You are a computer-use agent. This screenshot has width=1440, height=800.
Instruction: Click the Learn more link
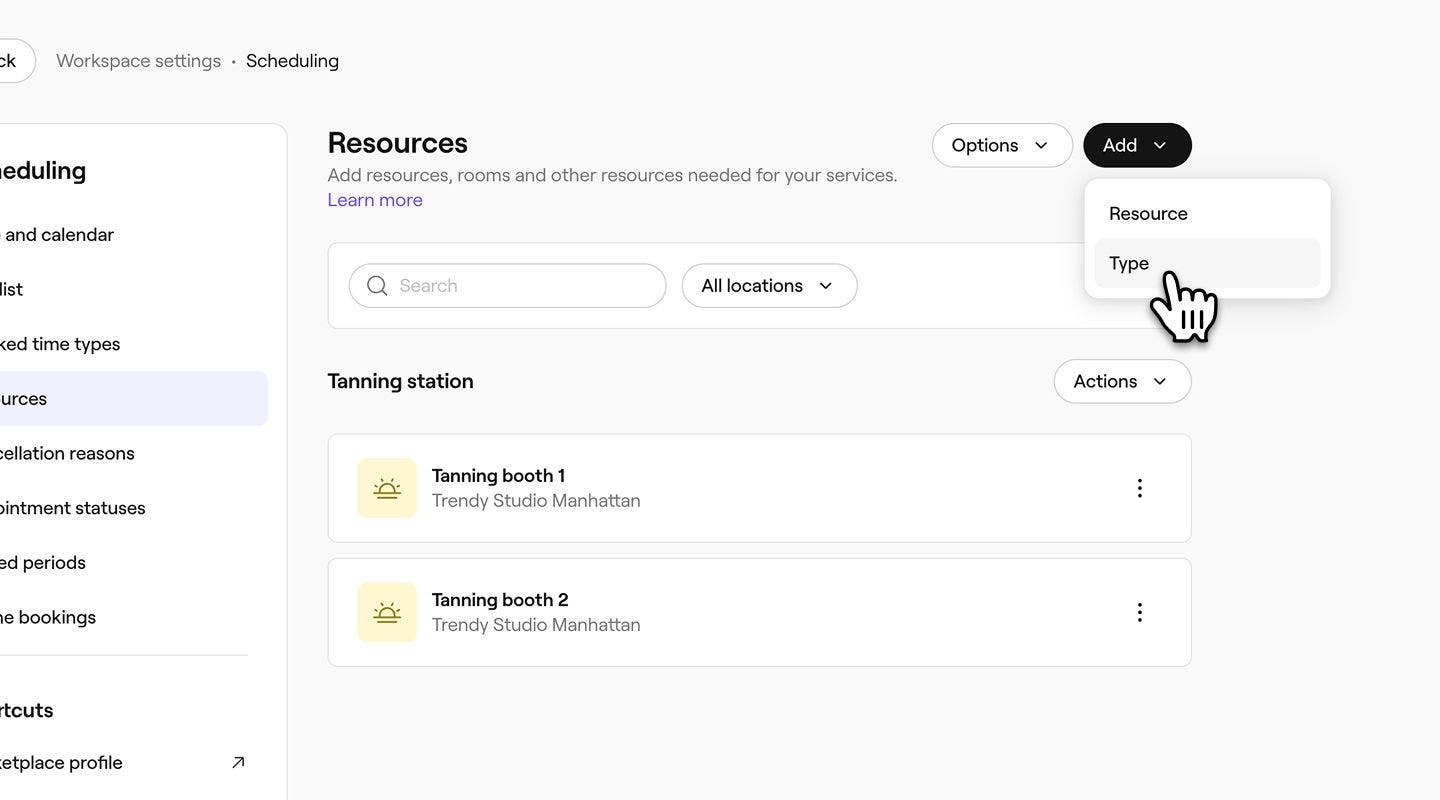pyautogui.click(x=374, y=199)
